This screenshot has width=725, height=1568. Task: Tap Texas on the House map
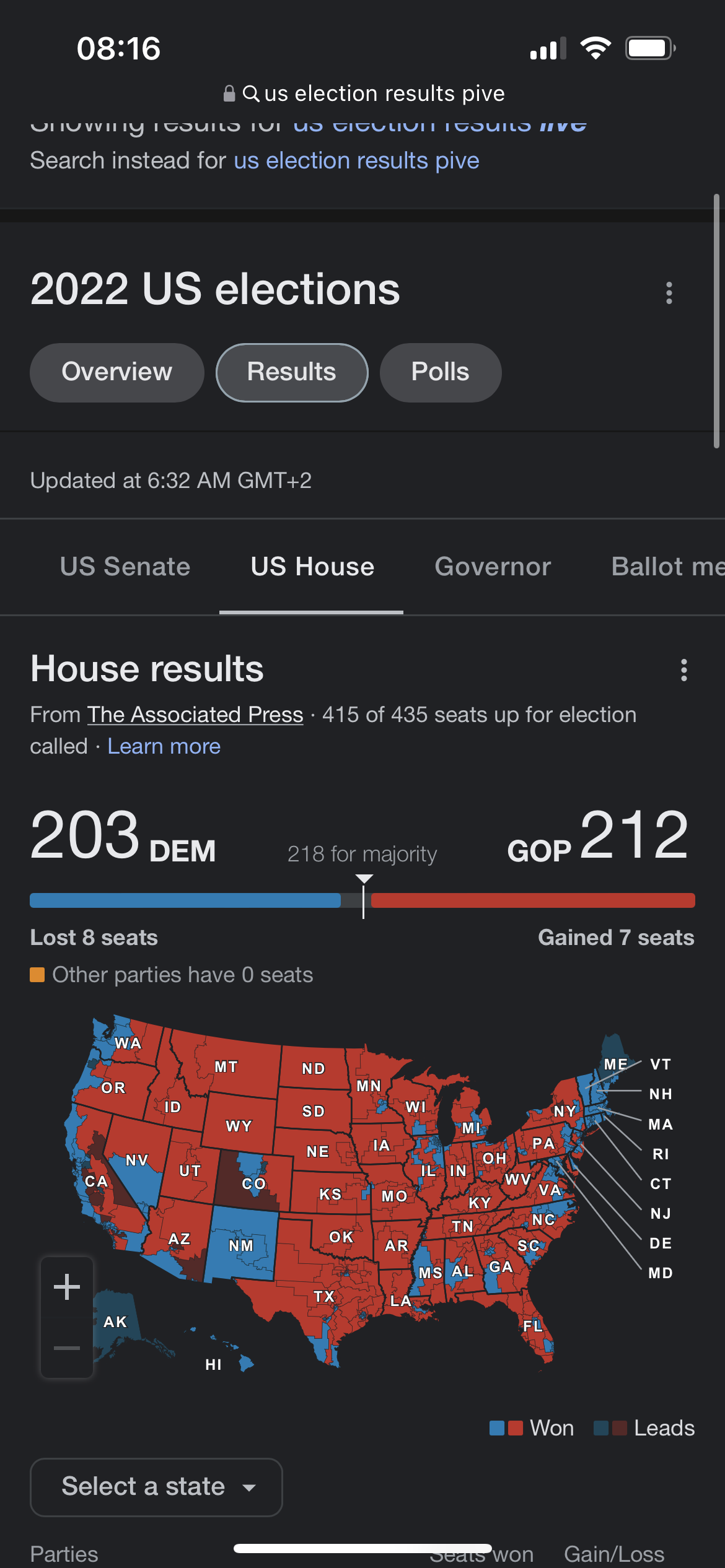[323, 1296]
